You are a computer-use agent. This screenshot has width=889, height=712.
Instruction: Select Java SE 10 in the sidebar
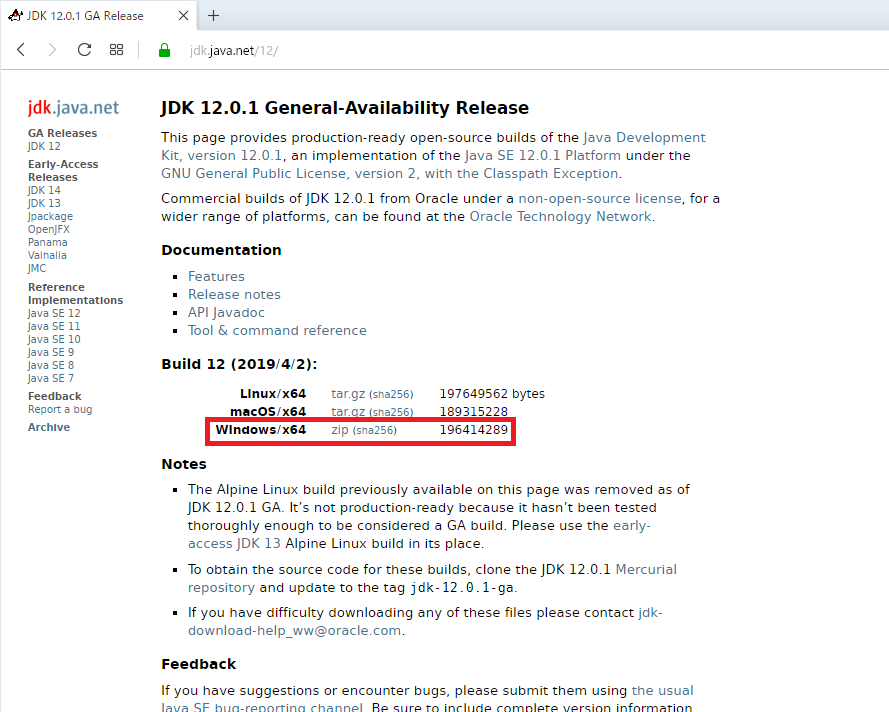54,339
